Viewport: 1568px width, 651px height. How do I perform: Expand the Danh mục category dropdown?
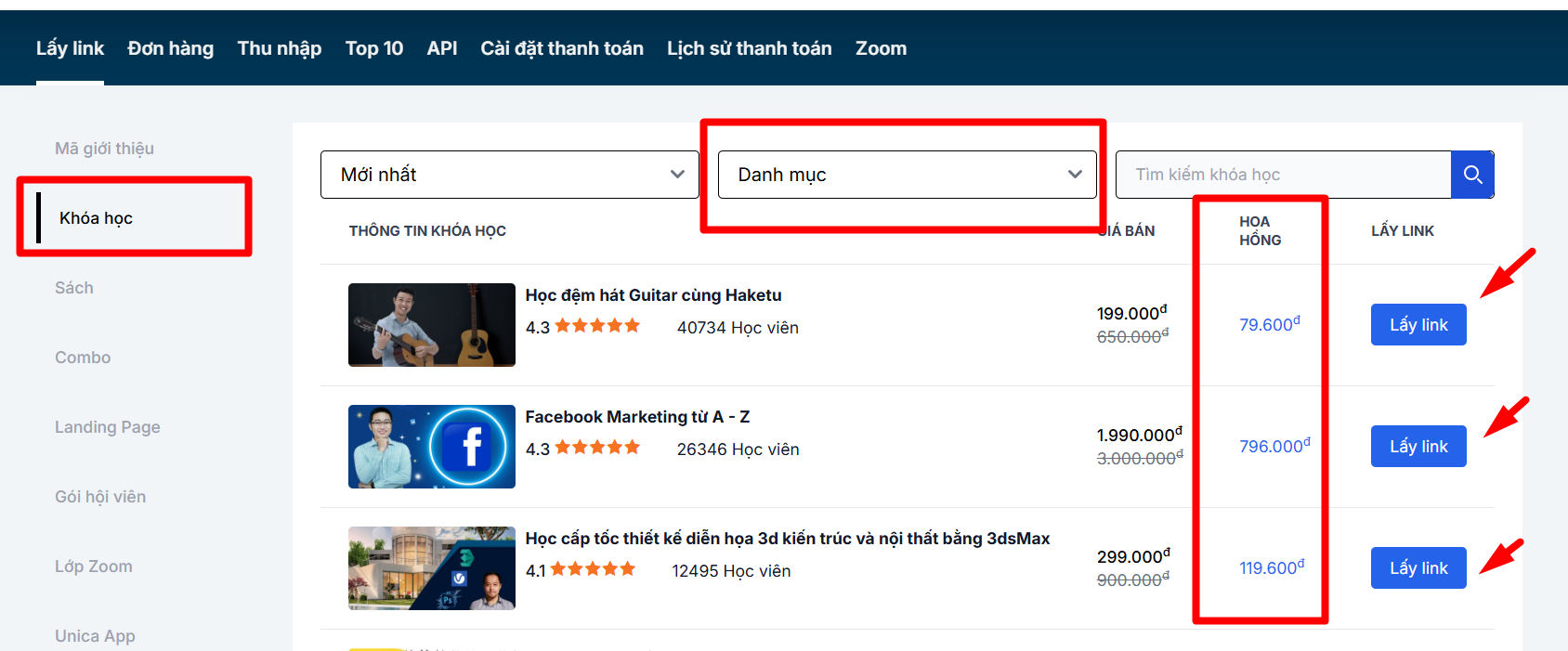point(907,175)
